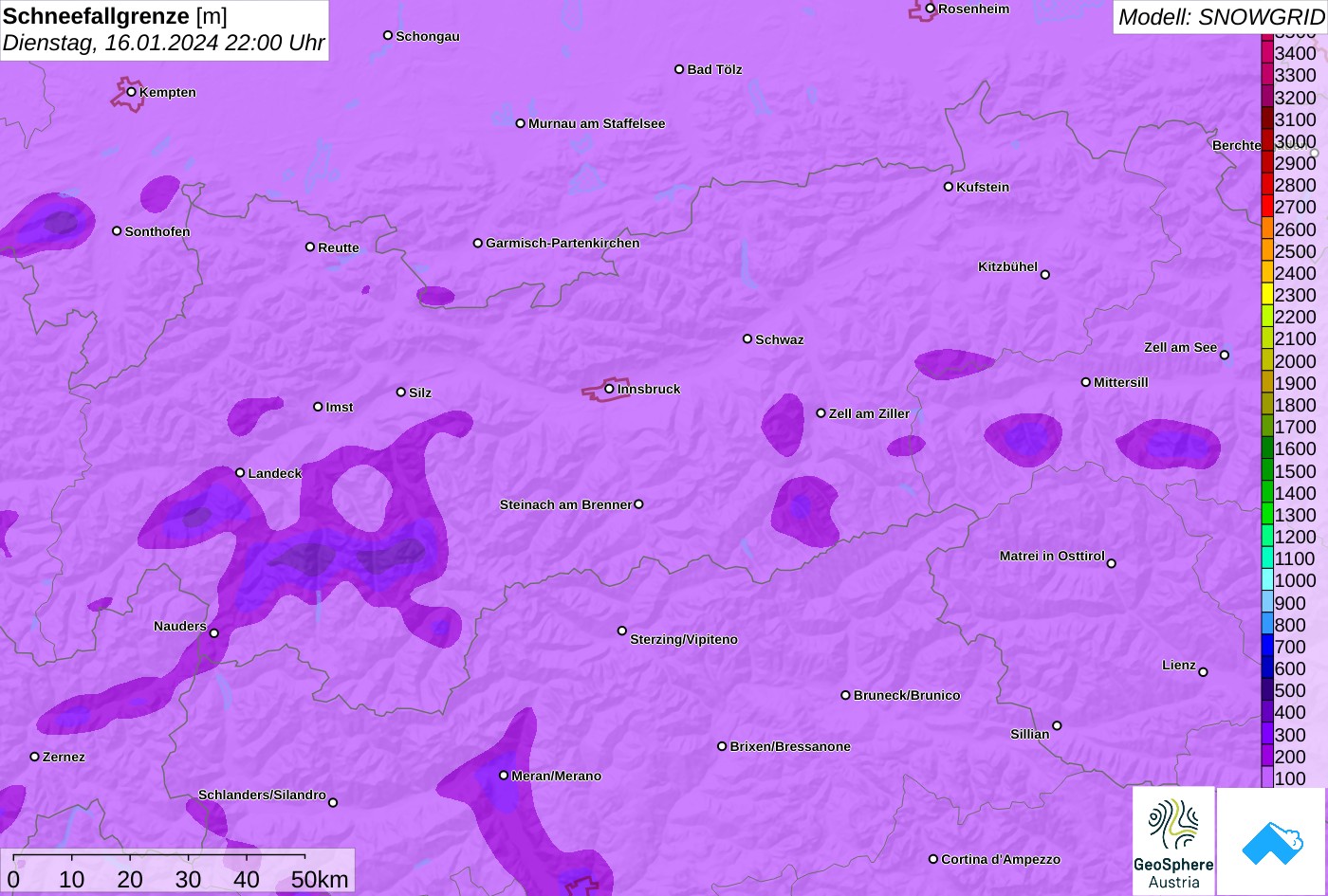This screenshot has height=896, width=1328.
Task: Click the Sonthofen location marker
Action: (117, 230)
